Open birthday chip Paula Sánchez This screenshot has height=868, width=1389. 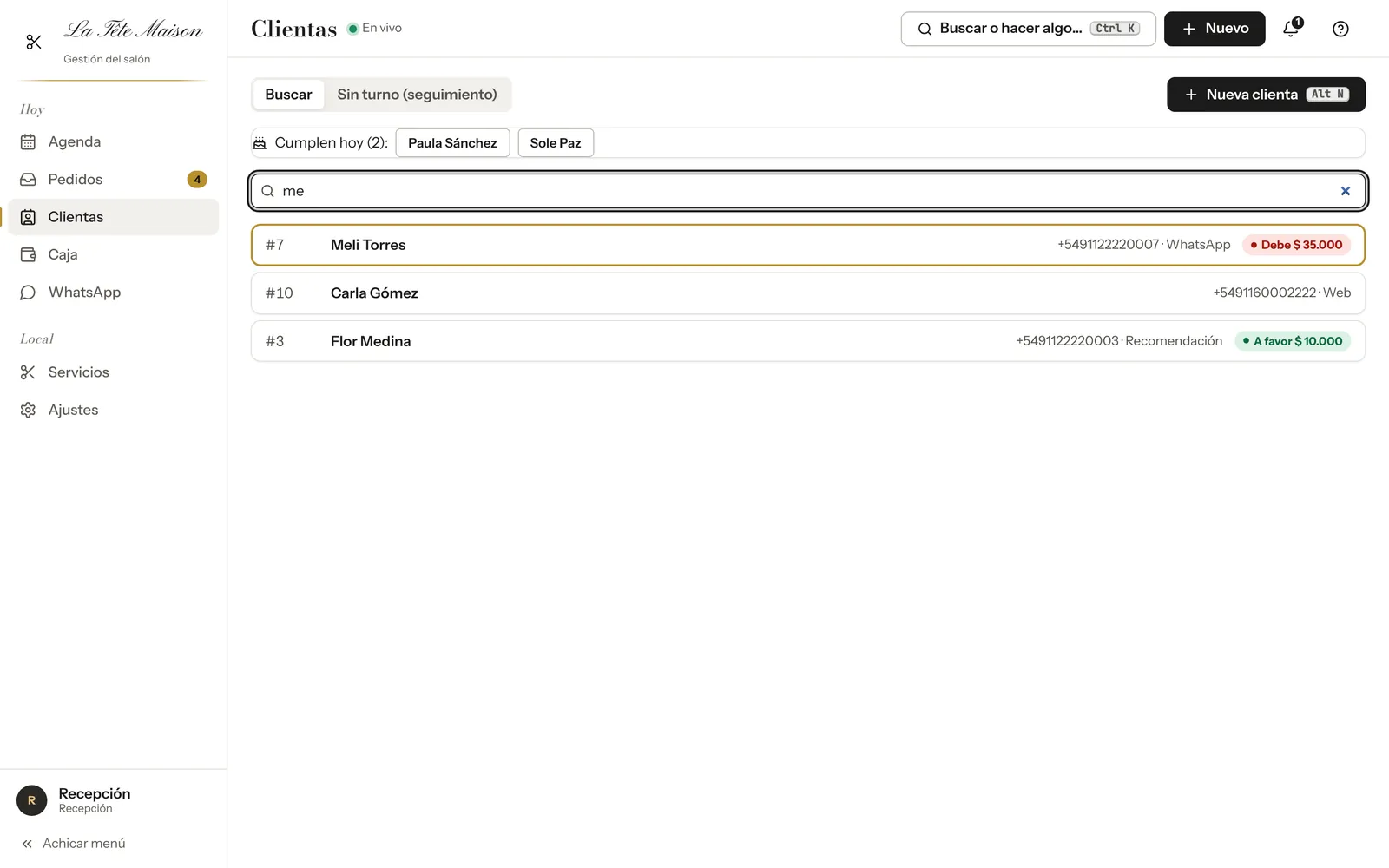point(452,143)
